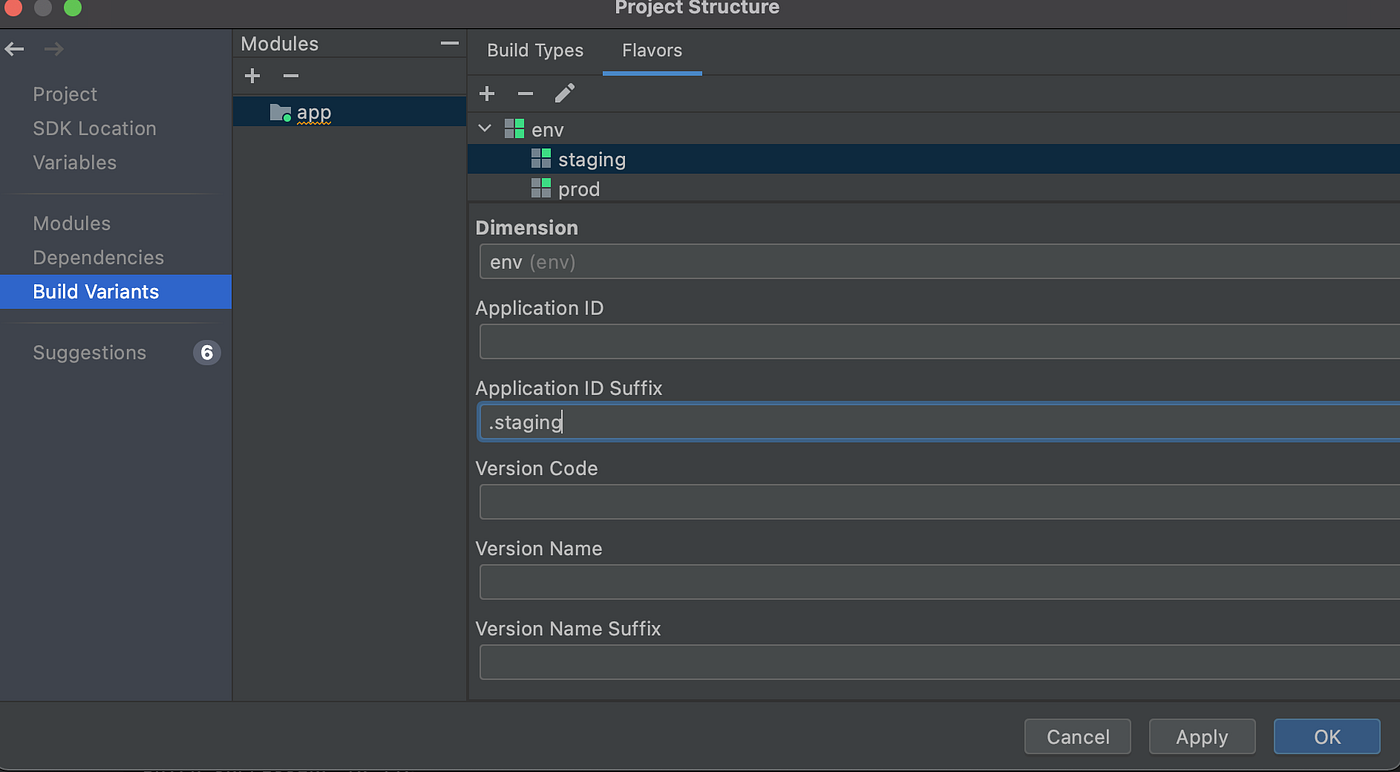Click the remove module minus icon

290,76
